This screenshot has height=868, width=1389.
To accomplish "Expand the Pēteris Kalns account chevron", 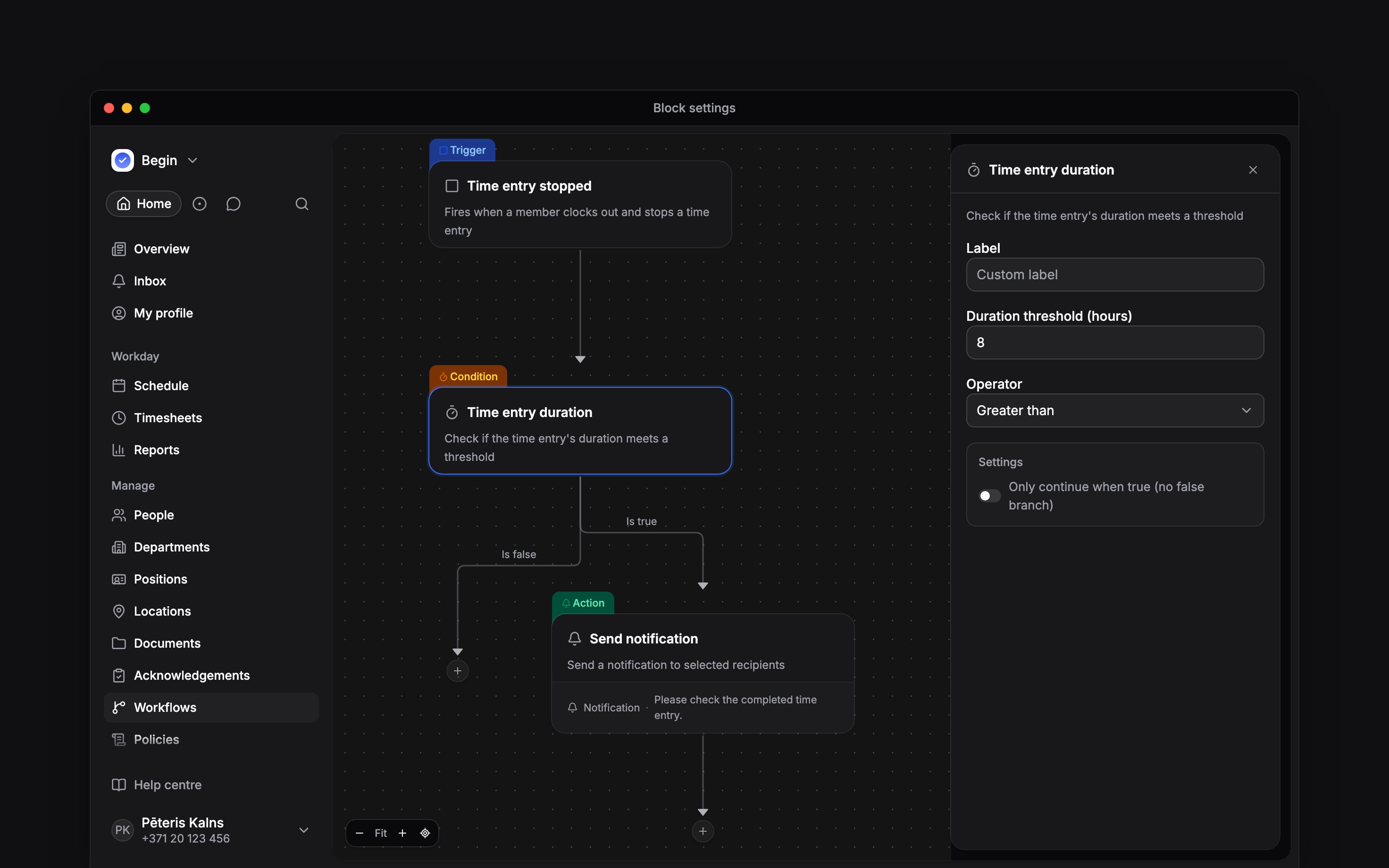I will tap(304, 830).
